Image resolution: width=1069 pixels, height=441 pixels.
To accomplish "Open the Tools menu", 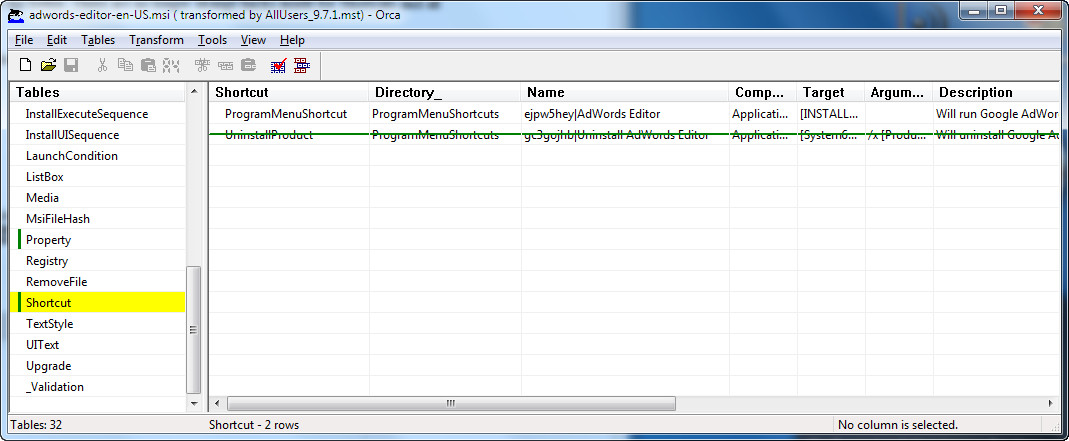I will pyautogui.click(x=212, y=40).
